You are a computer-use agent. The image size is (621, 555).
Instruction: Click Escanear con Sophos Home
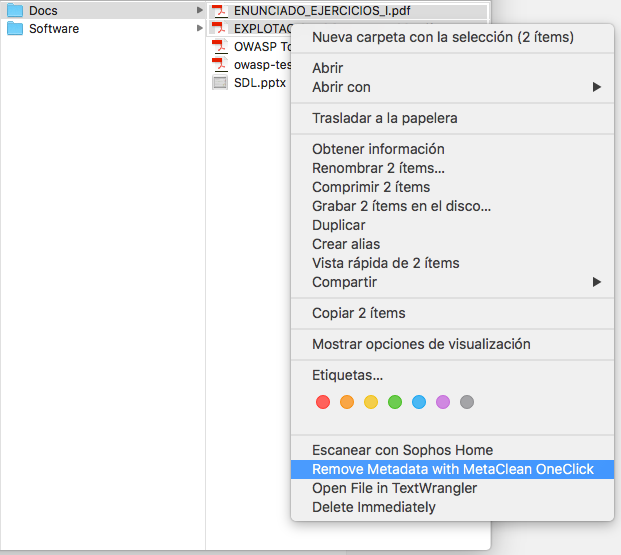click(x=402, y=450)
